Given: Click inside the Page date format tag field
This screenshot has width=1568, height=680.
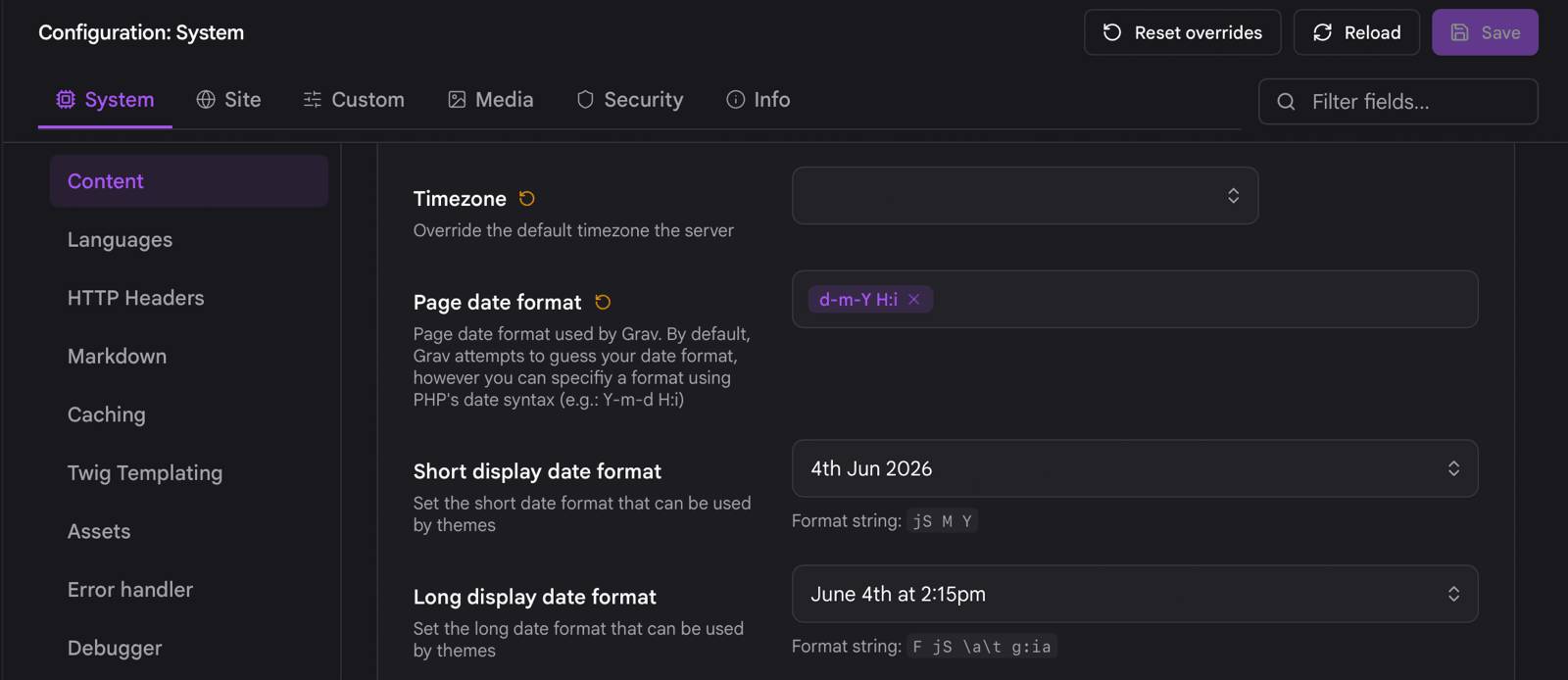Looking at the screenshot, I should (1135, 300).
